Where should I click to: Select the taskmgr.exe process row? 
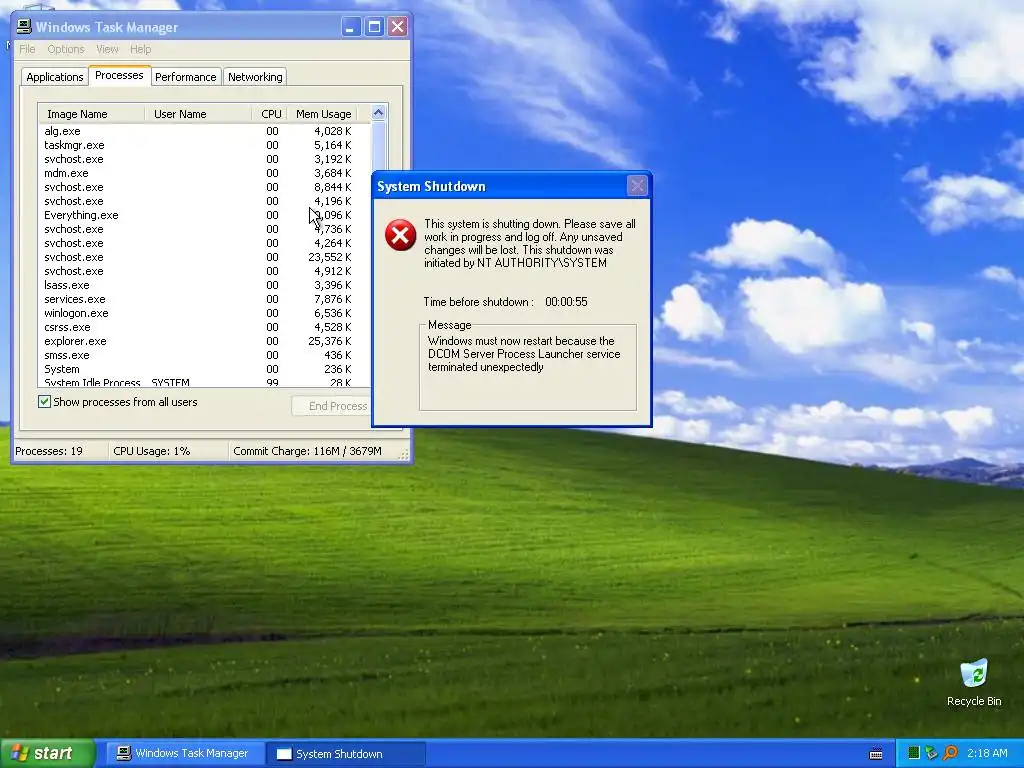pyautogui.click(x=204, y=145)
